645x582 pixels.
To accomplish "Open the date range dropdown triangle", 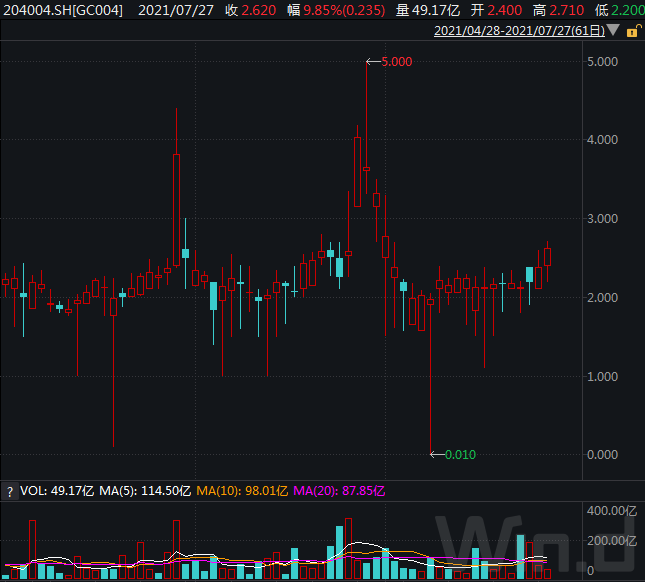I will pos(613,30).
